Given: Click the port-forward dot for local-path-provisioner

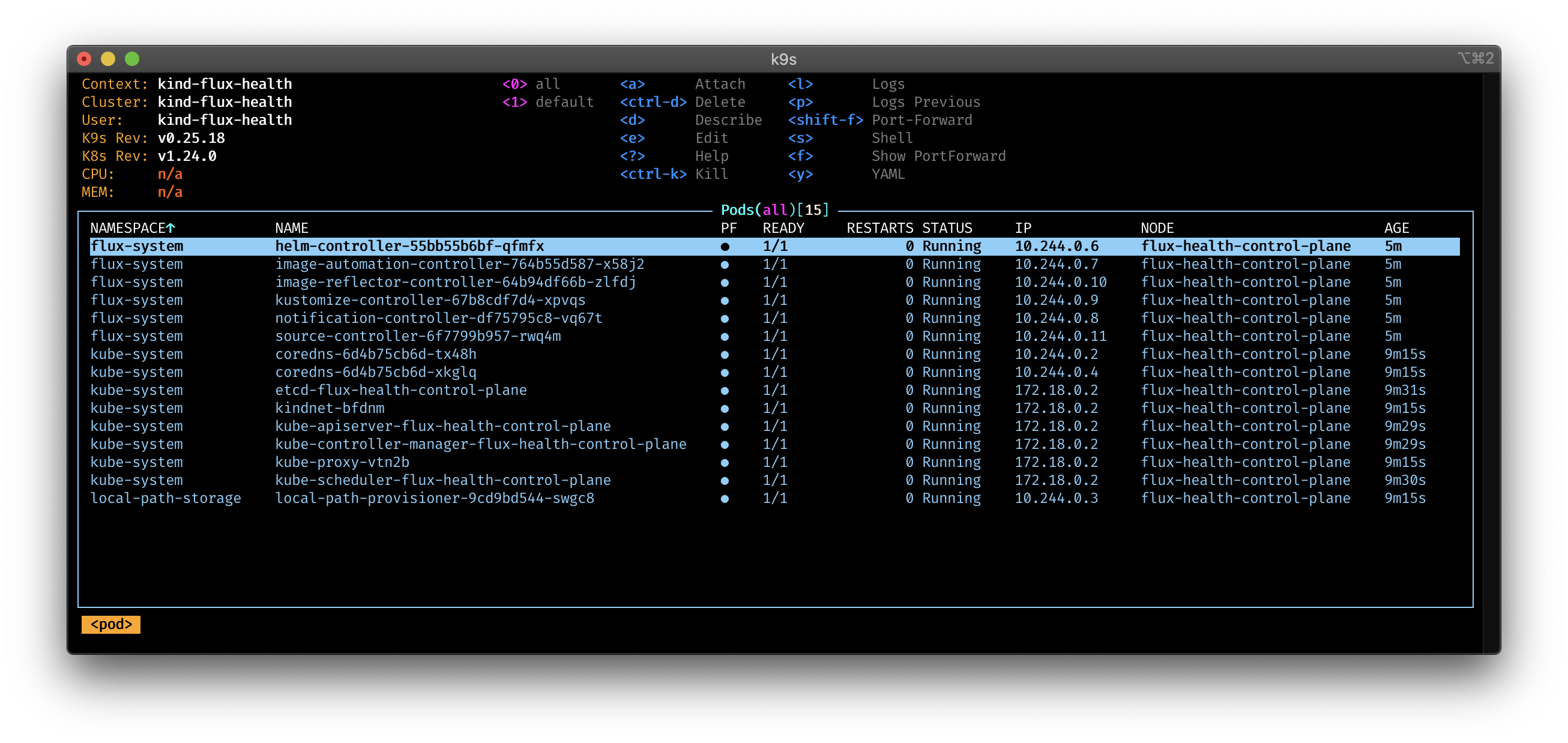Looking at the screenshot, I should coord(725,499).
